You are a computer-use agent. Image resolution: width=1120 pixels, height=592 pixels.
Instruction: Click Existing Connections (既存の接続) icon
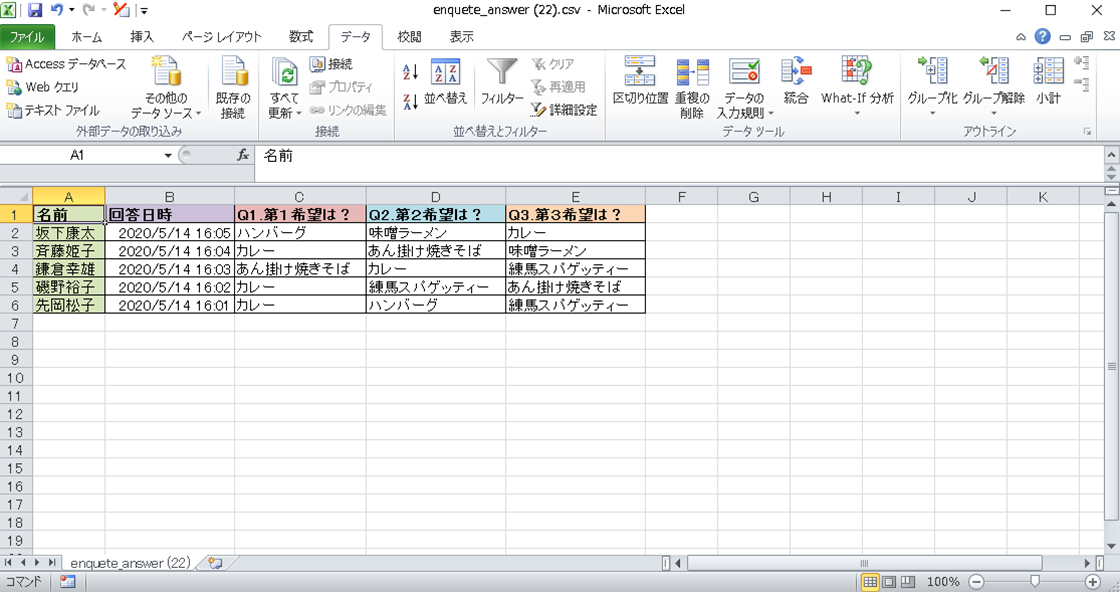pos(233,73)
